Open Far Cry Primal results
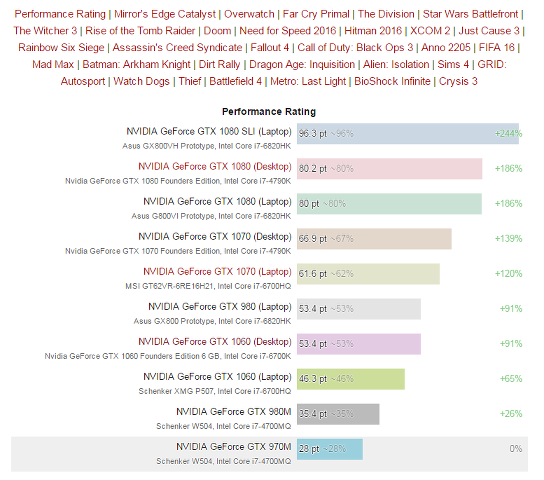544x480 pixels. click(316, 14)
